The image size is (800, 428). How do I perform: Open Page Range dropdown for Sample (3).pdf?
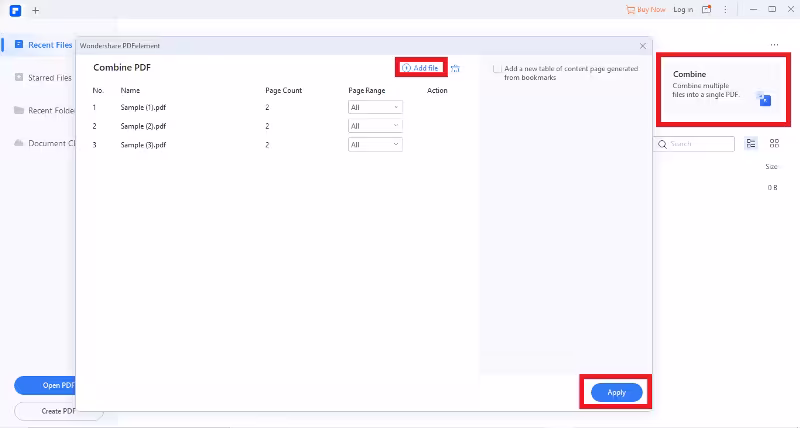375,145
